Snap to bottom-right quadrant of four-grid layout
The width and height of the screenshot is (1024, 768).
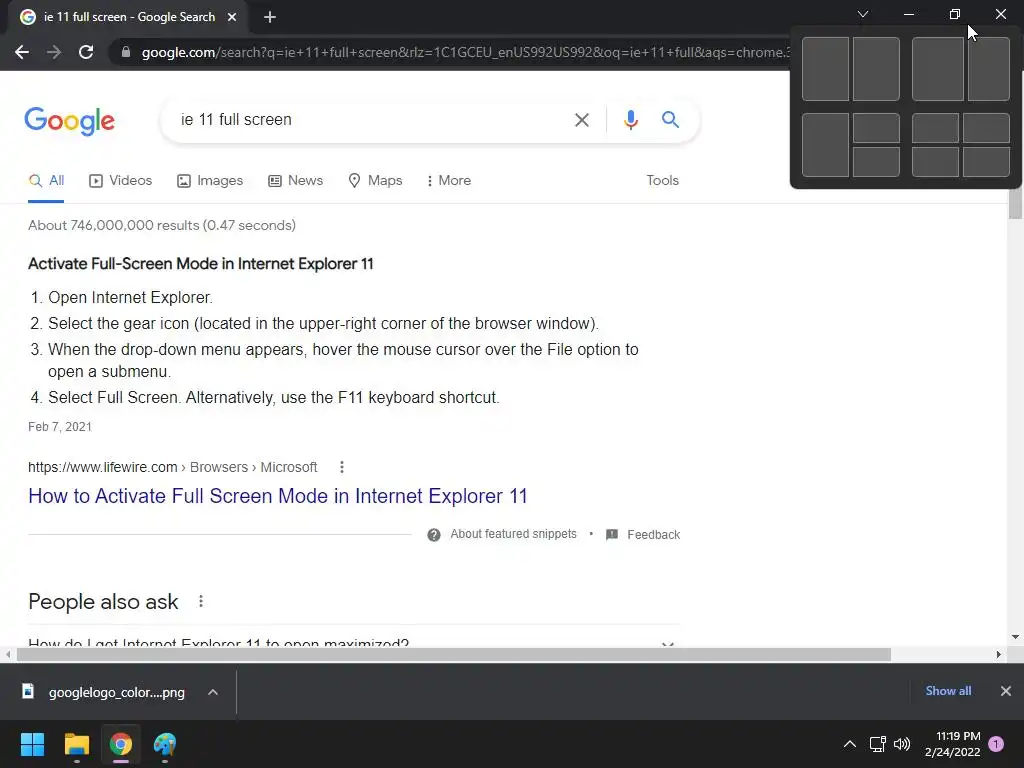coord(986,162)
